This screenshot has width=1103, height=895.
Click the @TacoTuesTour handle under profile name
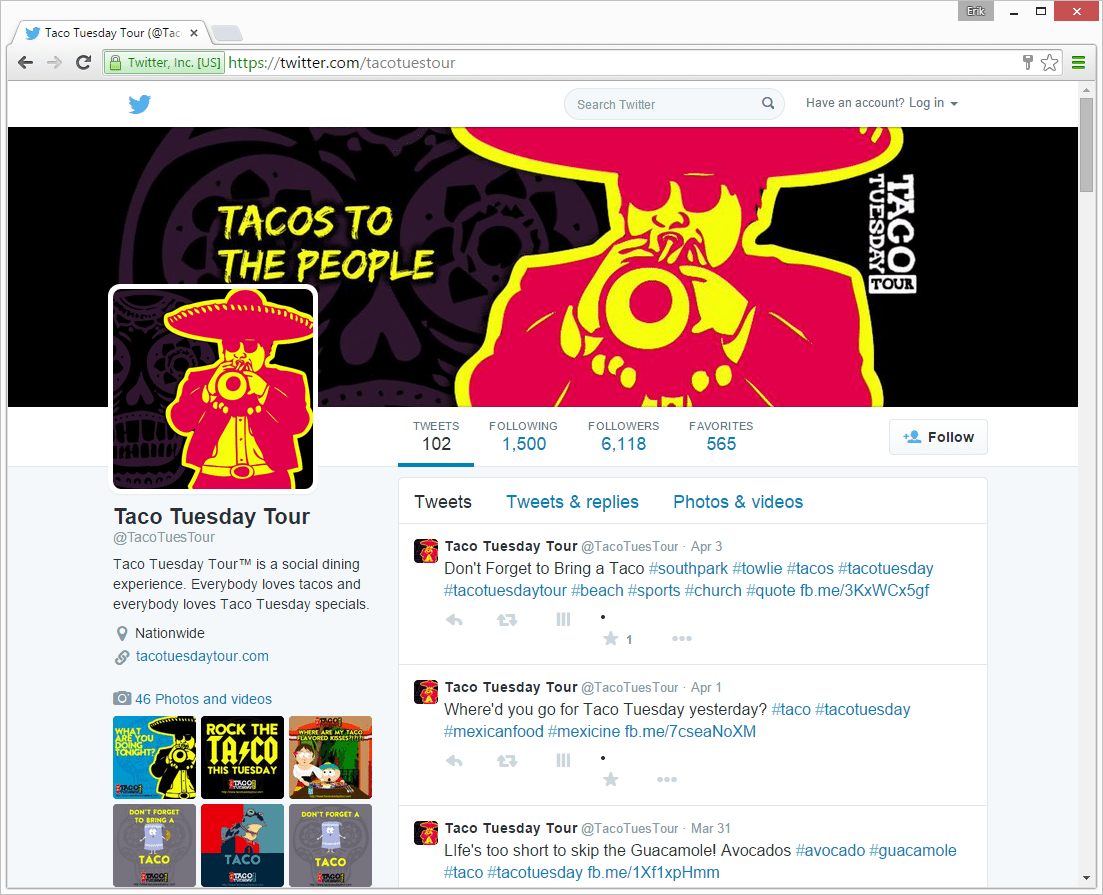tap(164, 538)
